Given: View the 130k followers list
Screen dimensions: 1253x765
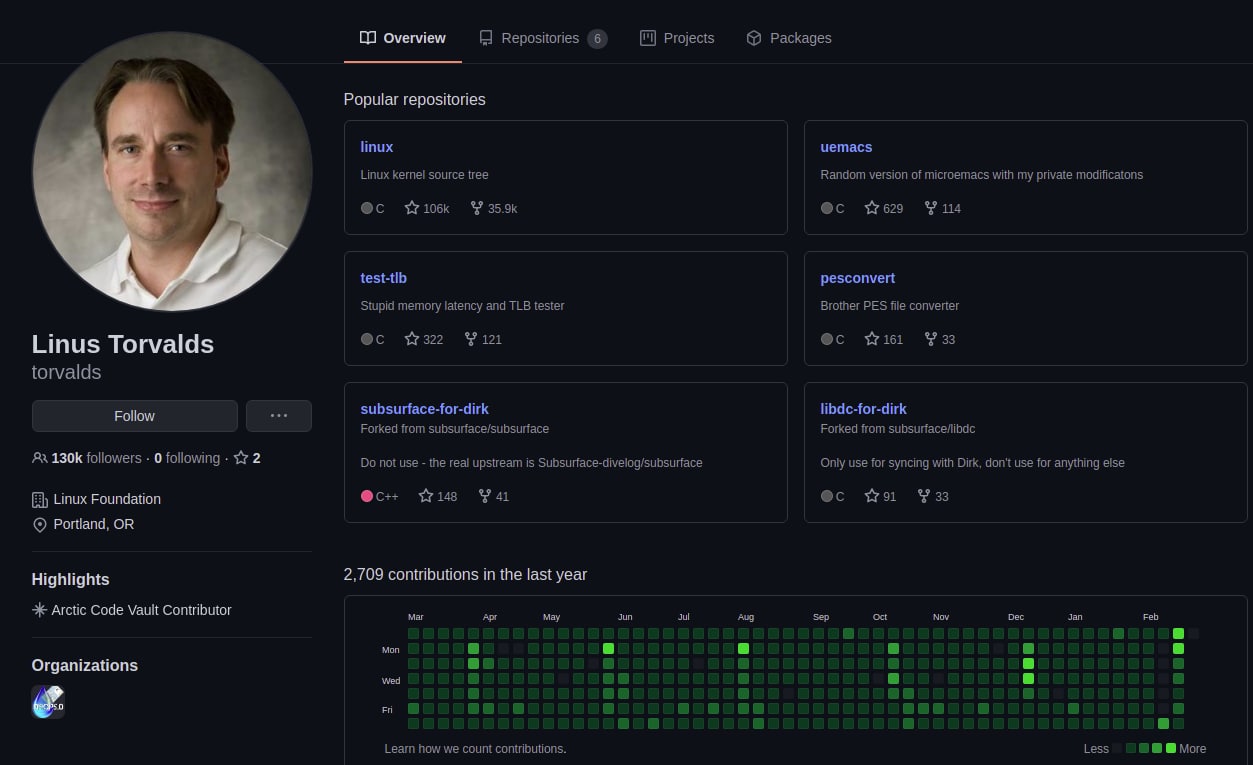Looking at the screenshot, I should pos(96,458).
